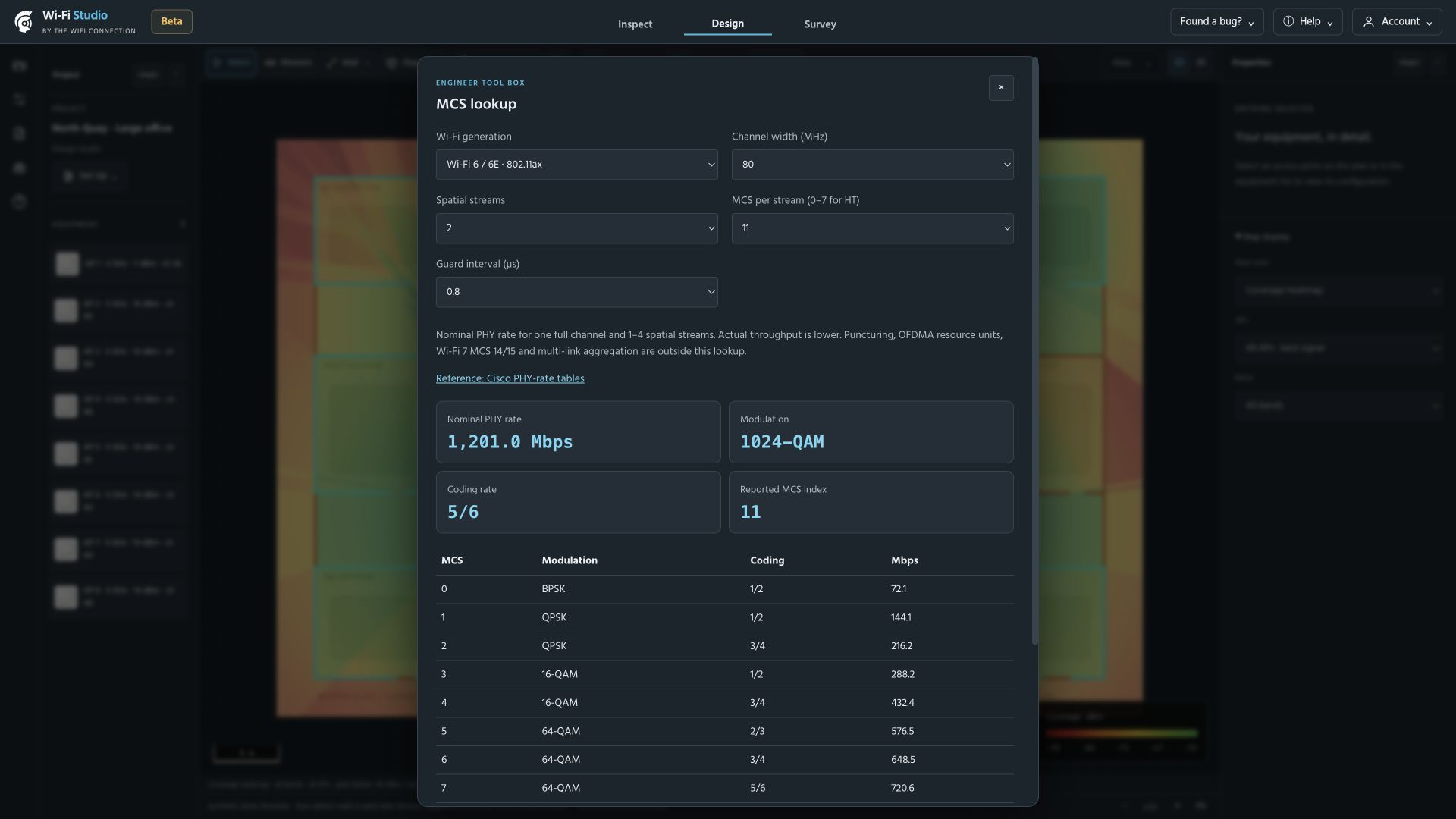
Task: Open the Account menu
Action: point(1397,22)
